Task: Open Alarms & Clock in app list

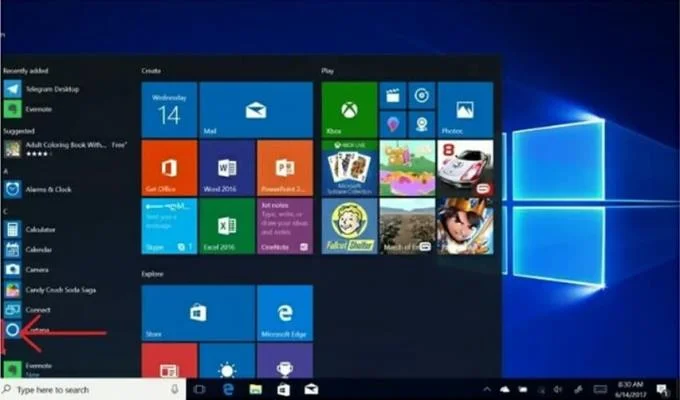Action: [x=38, y=189]
